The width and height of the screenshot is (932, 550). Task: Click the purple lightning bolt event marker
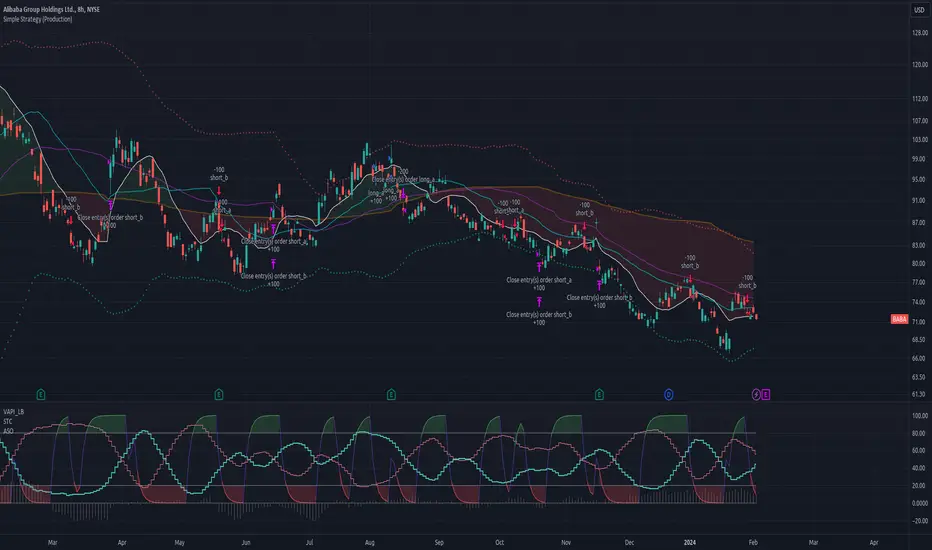point(756,394)
